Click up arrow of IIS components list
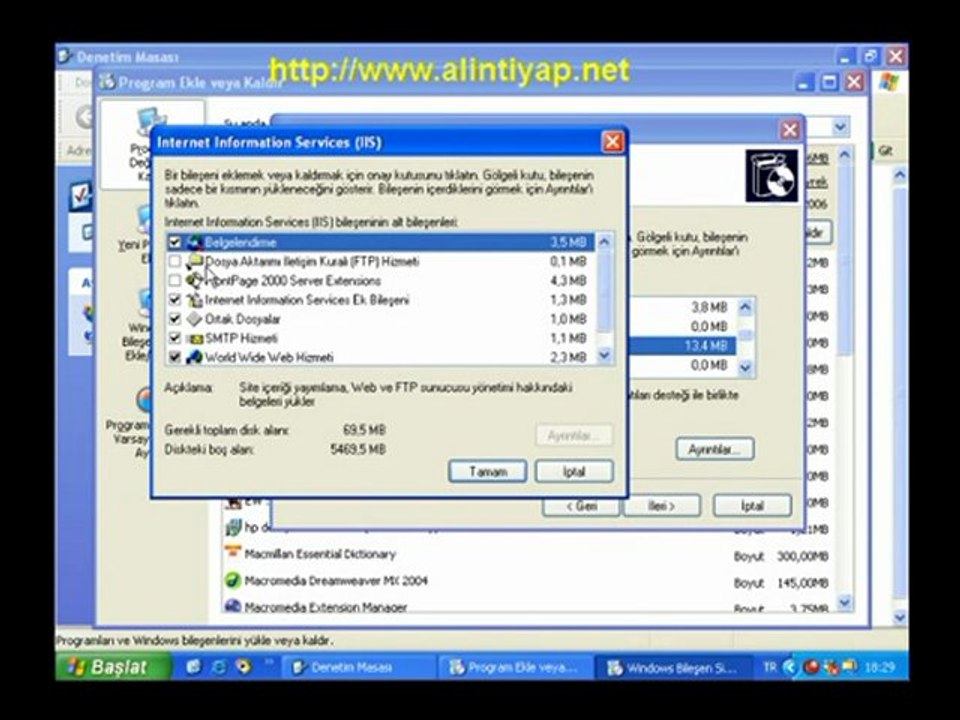 [x=604, y=242]
